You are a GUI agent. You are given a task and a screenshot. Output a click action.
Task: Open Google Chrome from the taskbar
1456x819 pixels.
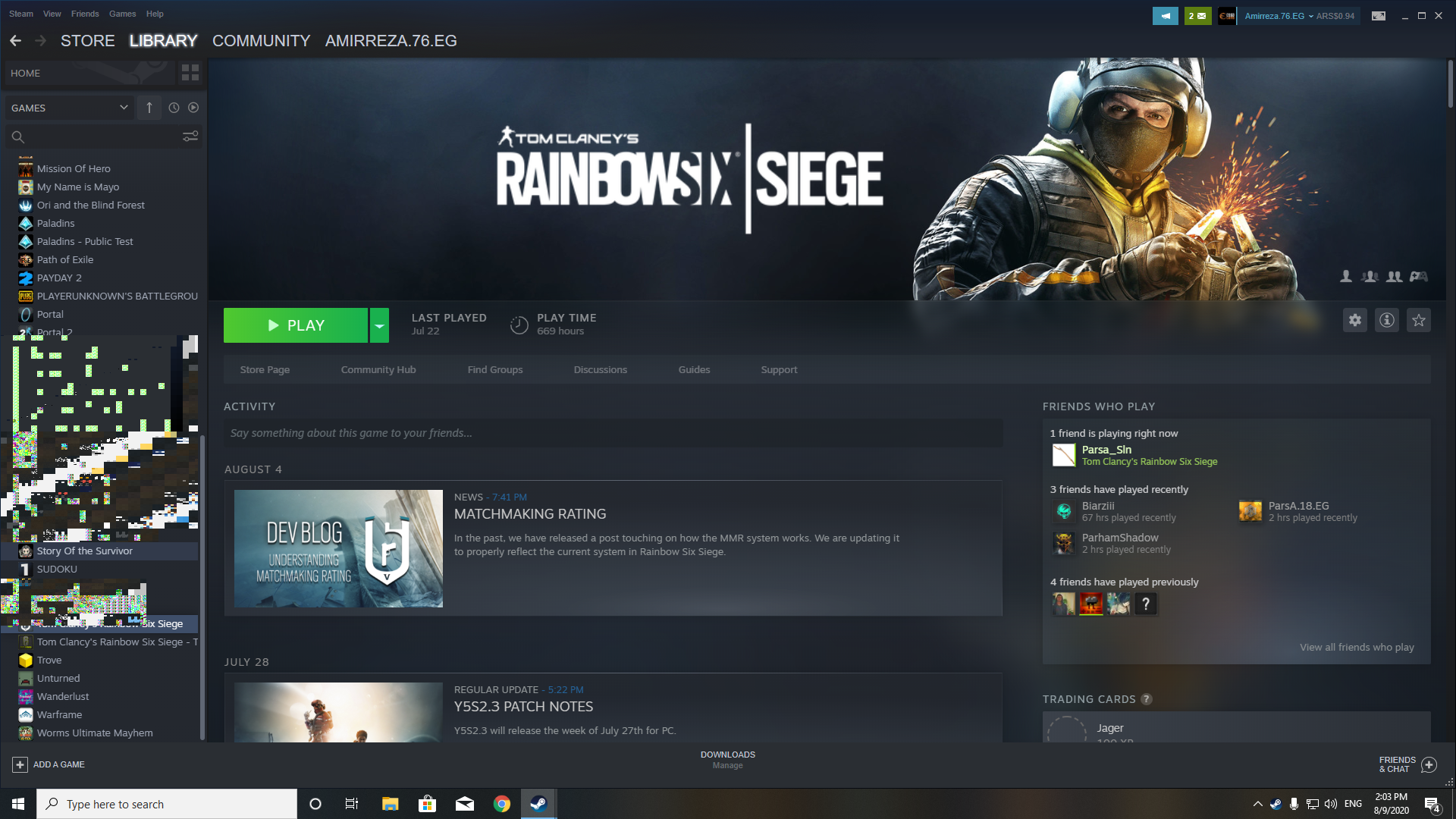point(501,804)
